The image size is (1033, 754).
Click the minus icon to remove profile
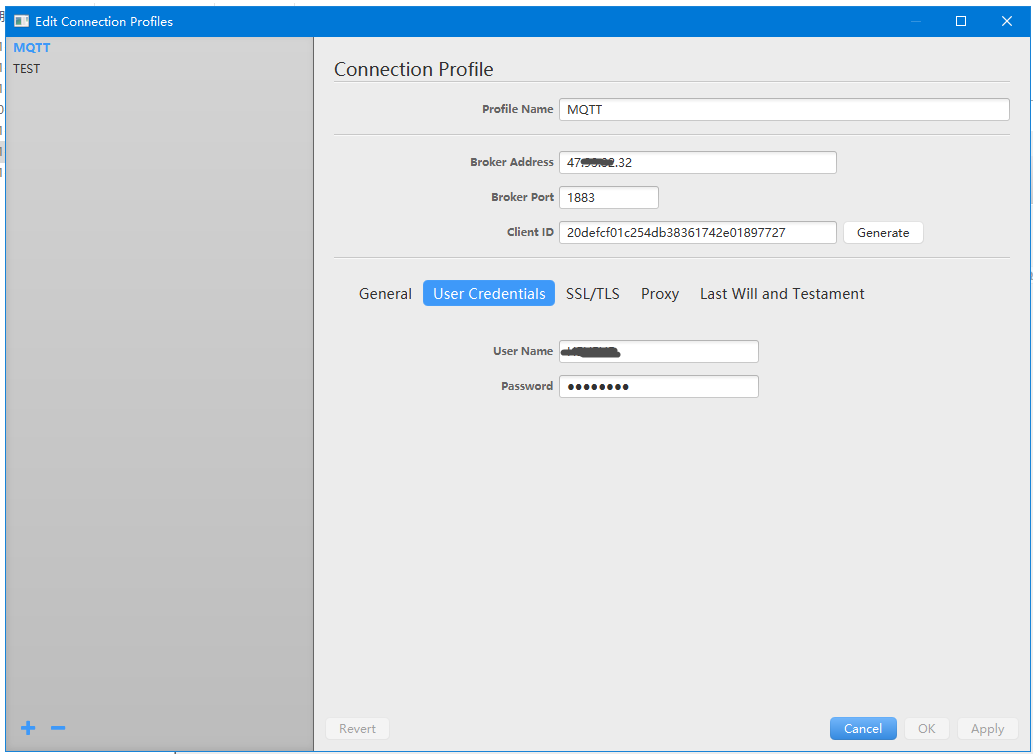pos(58,728)
